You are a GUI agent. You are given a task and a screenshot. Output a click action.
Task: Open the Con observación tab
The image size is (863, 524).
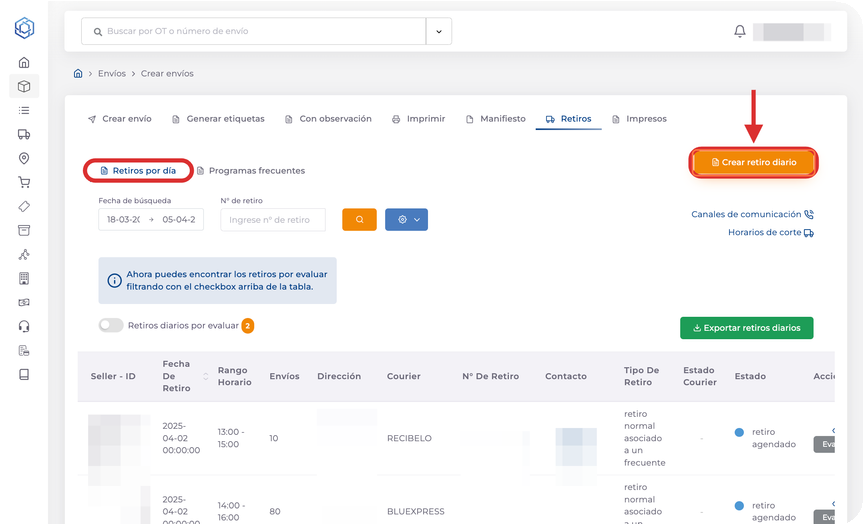point(328,118)
